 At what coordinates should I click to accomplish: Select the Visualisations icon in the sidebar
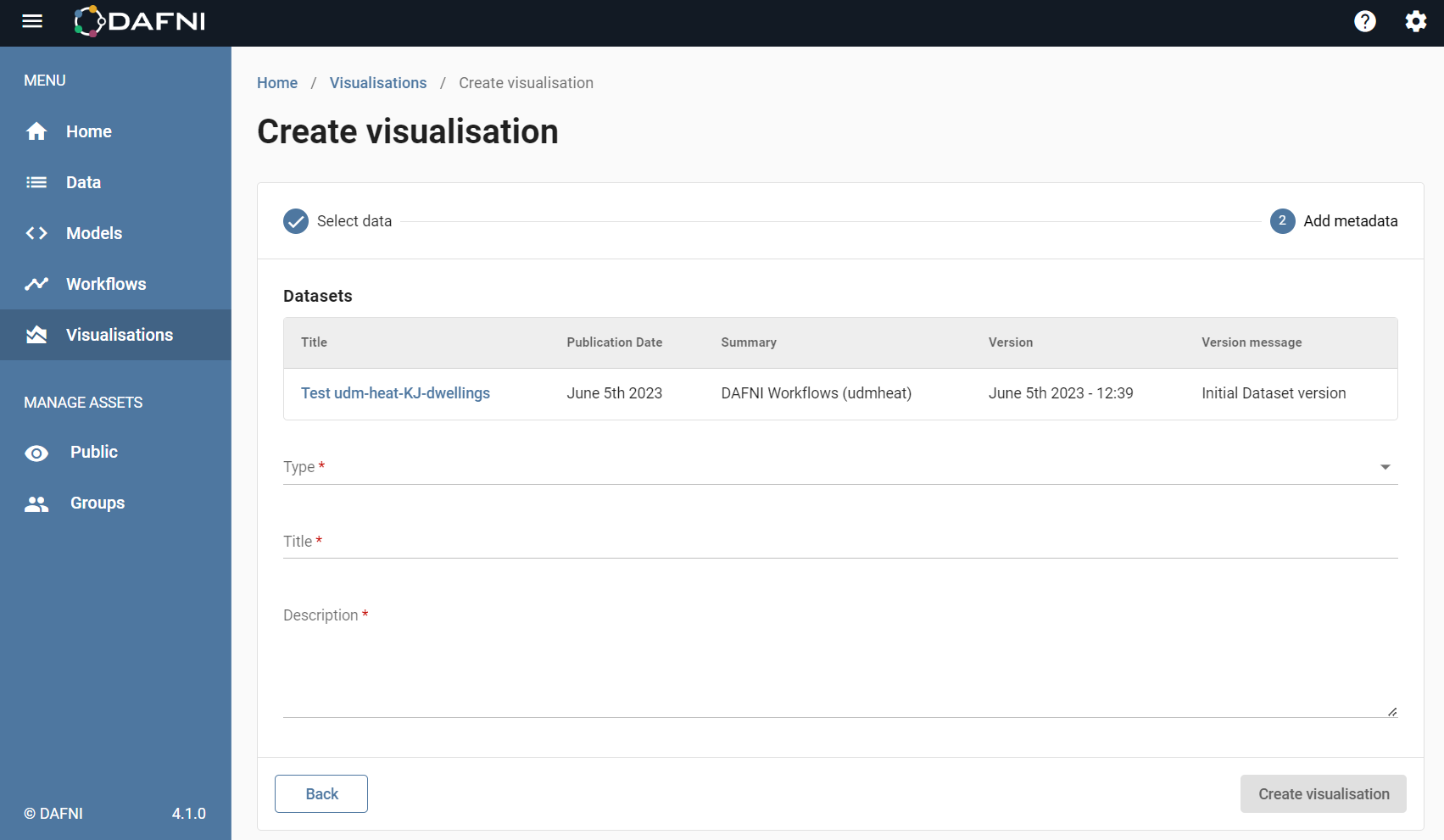(36, 334)
